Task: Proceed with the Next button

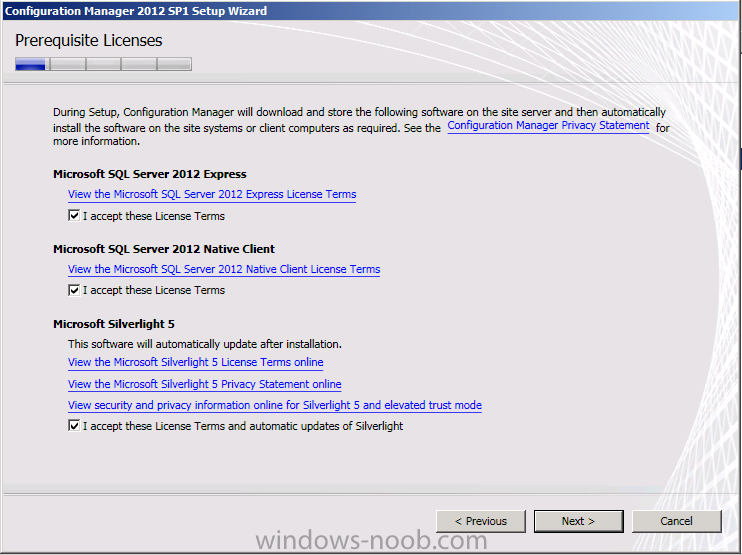Action: click(578, 521)
